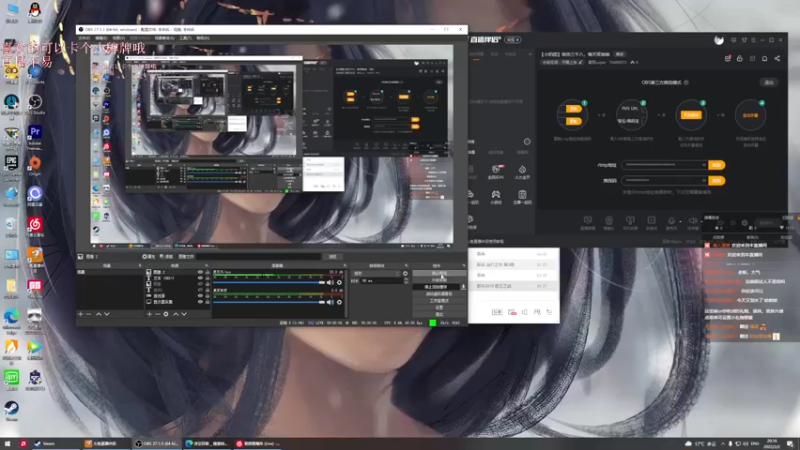
Task: Open the first OBS menu bar item
Action: click(84, 38)
